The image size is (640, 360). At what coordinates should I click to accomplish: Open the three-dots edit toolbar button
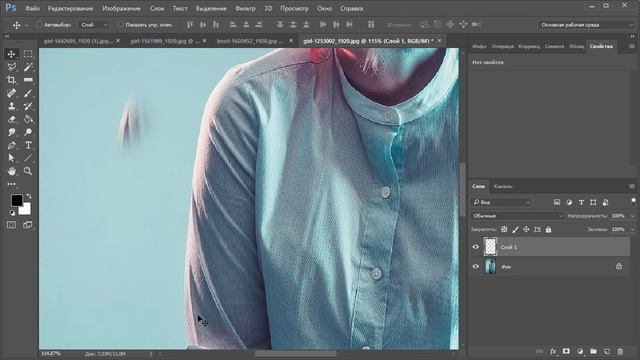point(11,184)
